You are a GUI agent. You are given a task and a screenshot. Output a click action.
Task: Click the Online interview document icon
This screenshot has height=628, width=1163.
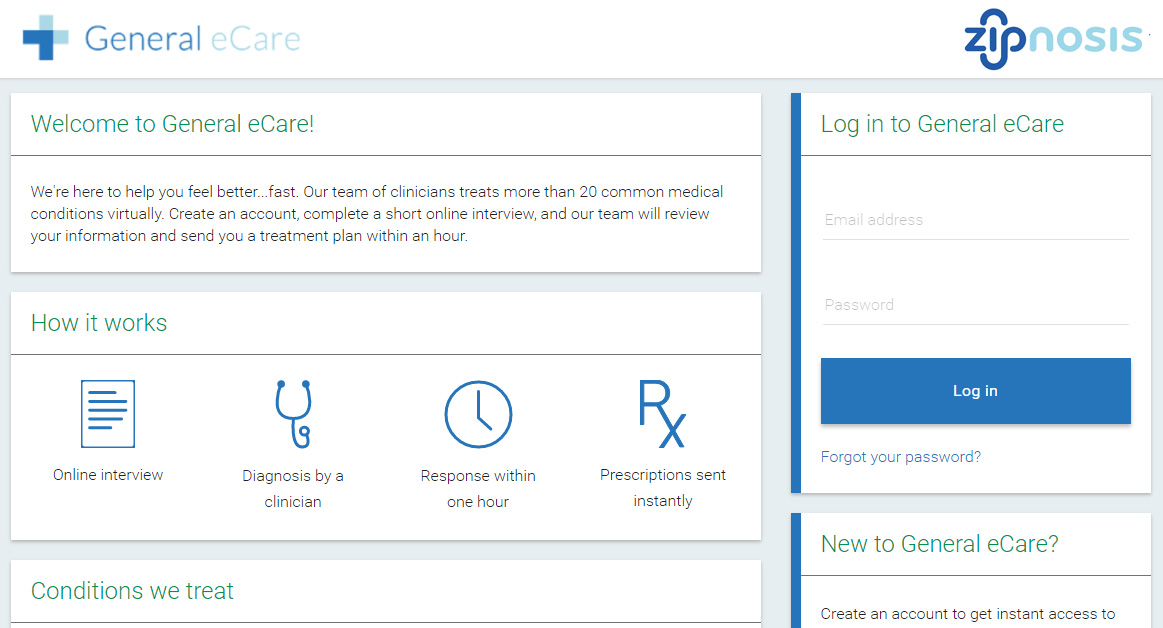(x=108, y=414)
